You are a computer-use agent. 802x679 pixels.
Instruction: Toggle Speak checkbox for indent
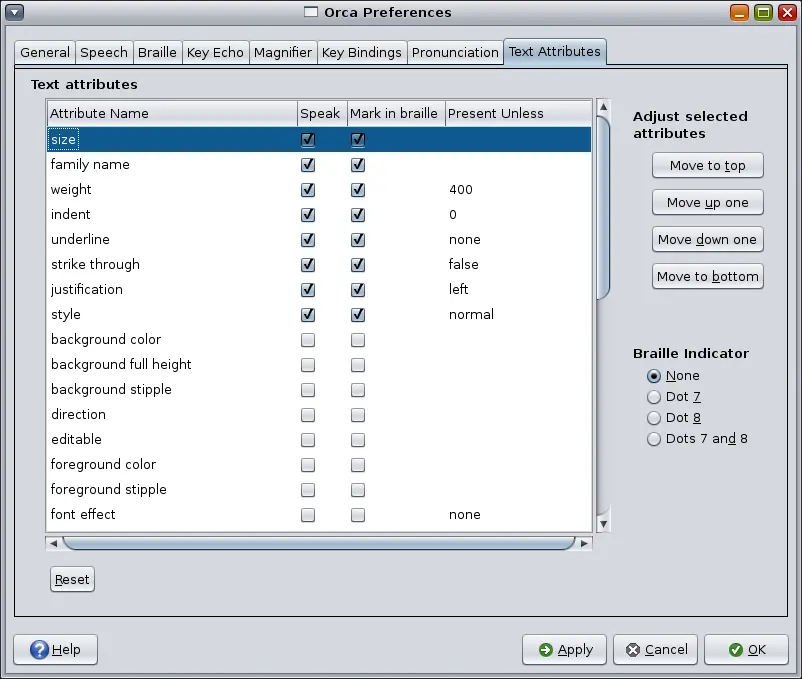(x=308, y=215)
